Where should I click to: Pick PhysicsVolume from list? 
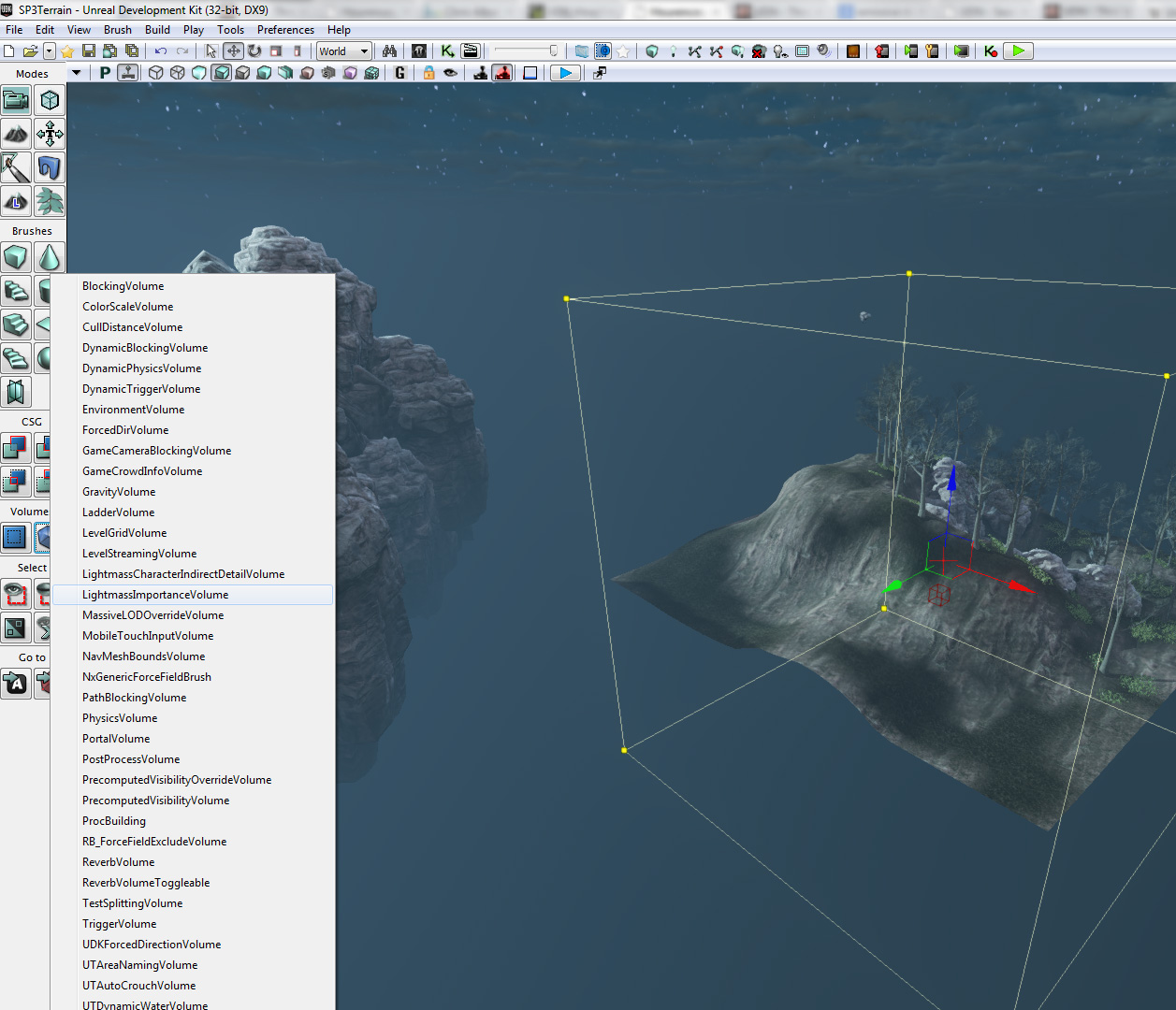coord(193,718)
